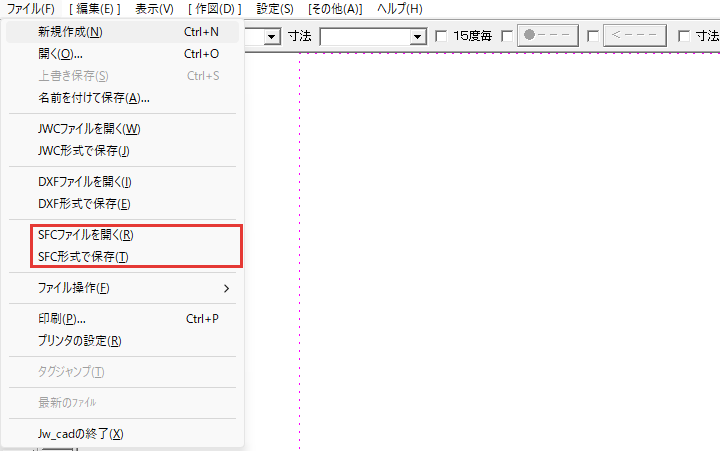
Task: Click the <--- arrow button
Action: (x=635, y=35)
